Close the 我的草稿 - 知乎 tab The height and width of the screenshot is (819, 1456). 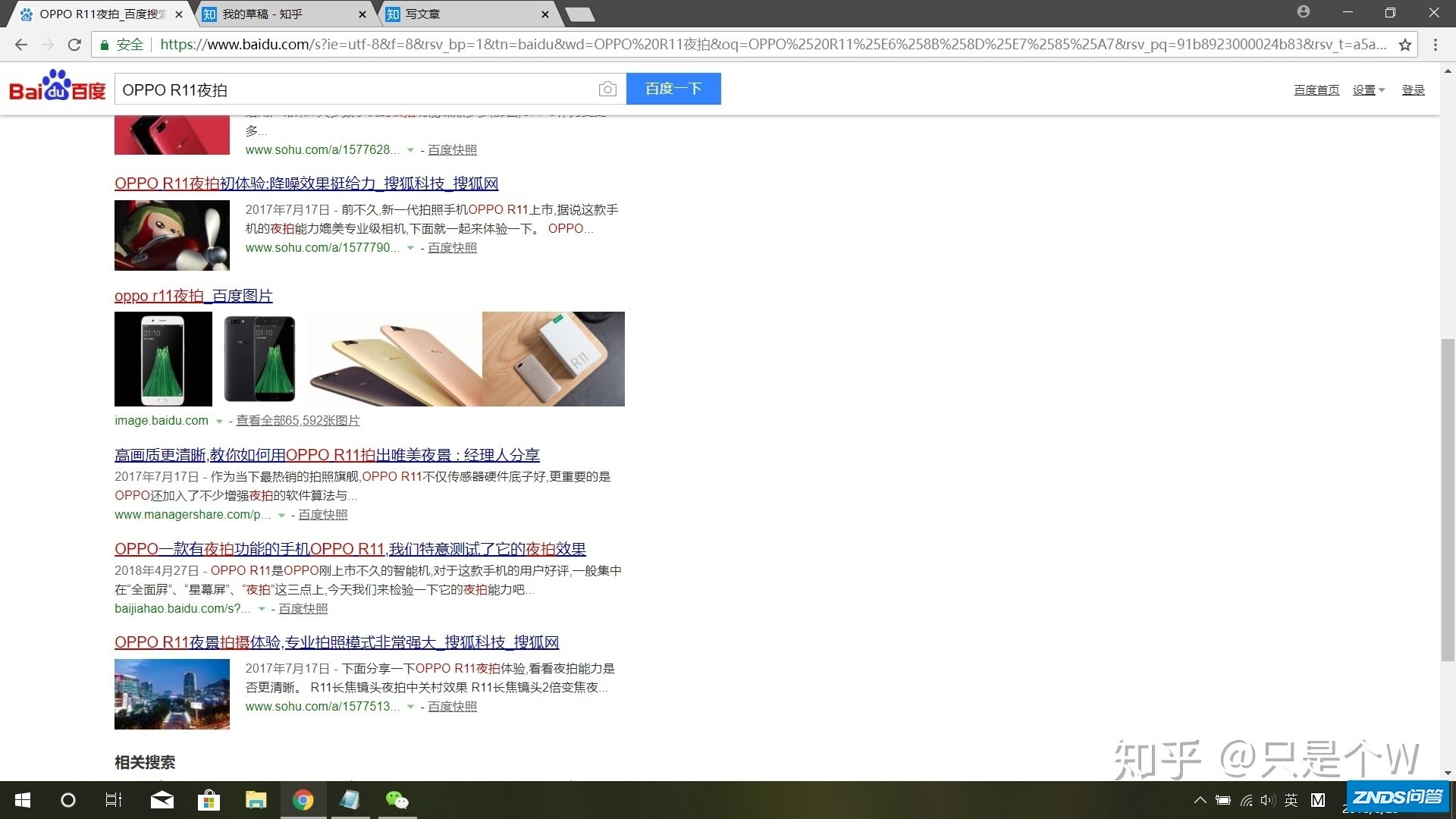tap(362, 14)
